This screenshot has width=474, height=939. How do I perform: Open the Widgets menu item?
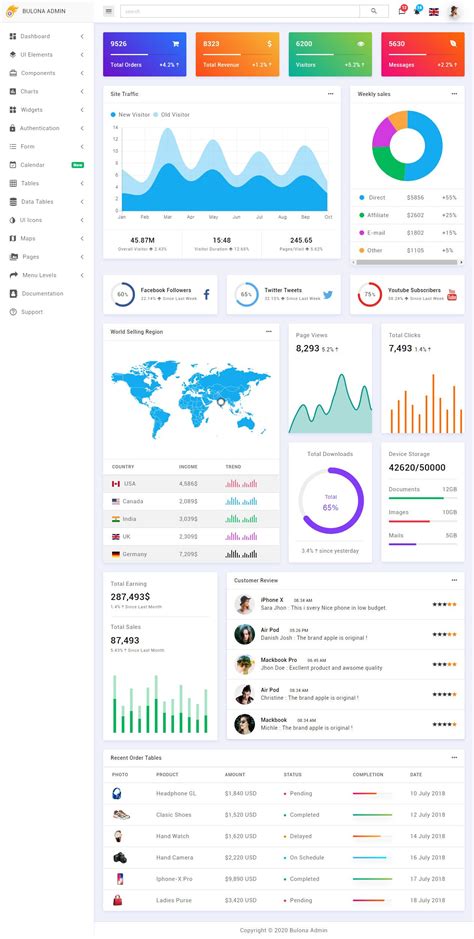coord(47,110)
